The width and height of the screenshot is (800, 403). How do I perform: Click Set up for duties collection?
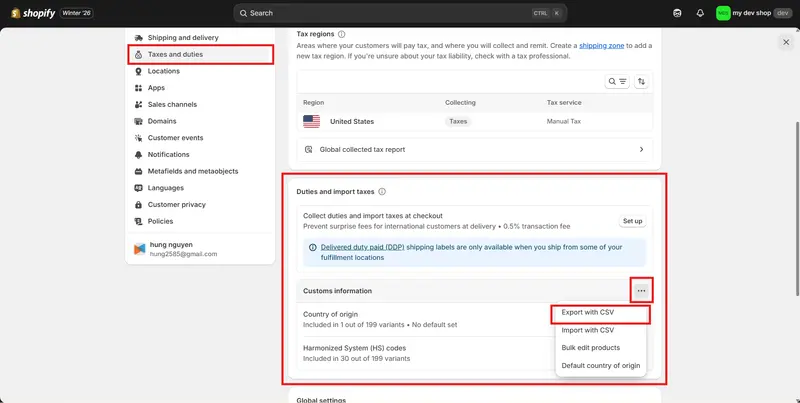[x=632, y=221]
